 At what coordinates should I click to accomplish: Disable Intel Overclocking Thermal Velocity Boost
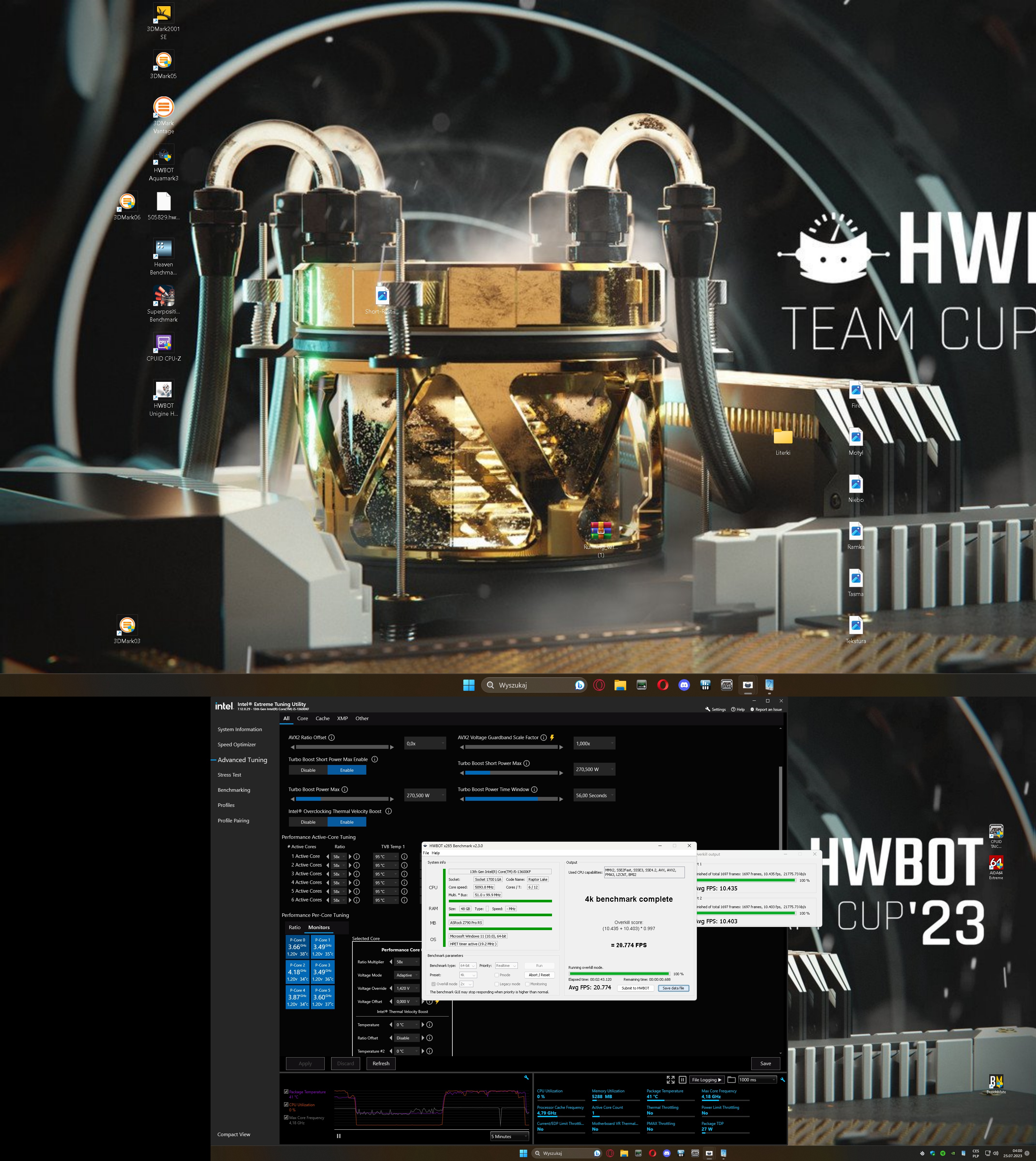point(308,822)
